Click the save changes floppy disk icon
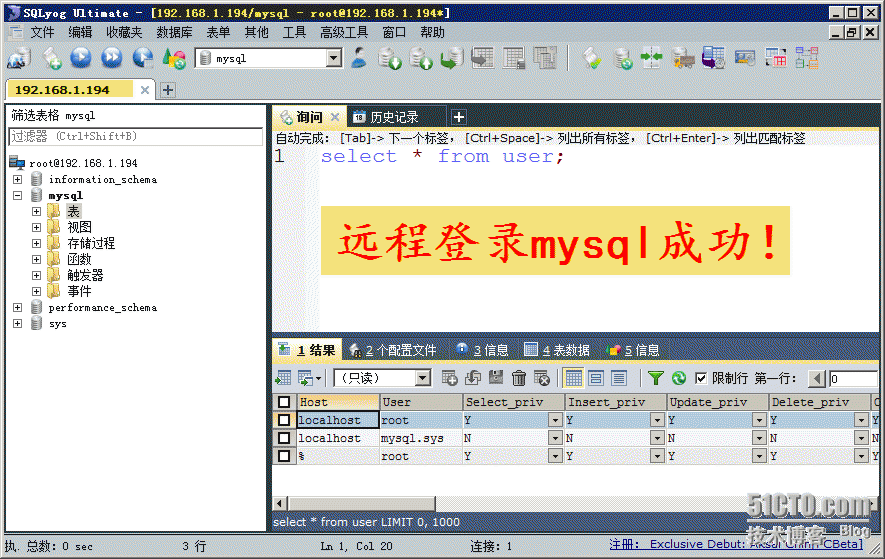The image size is (885, 559). click(496, 378)
